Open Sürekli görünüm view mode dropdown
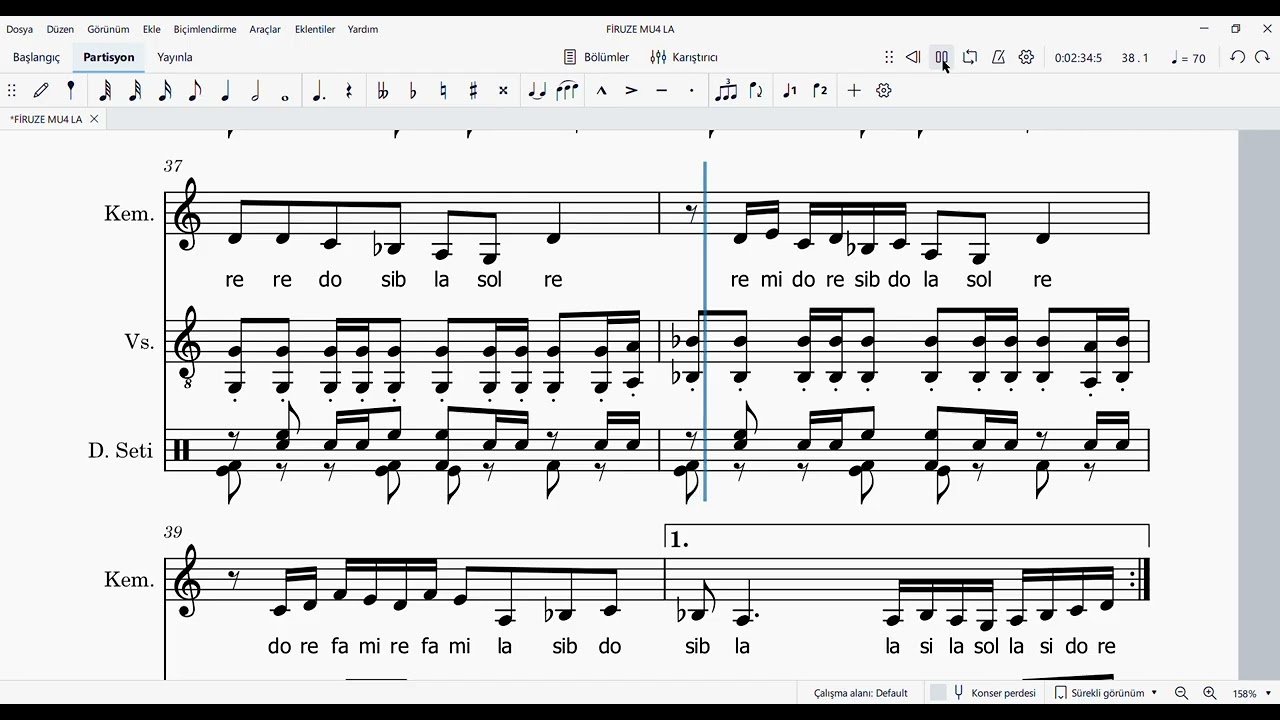This screenshot has width=1280, height=720. point(1107,693)
